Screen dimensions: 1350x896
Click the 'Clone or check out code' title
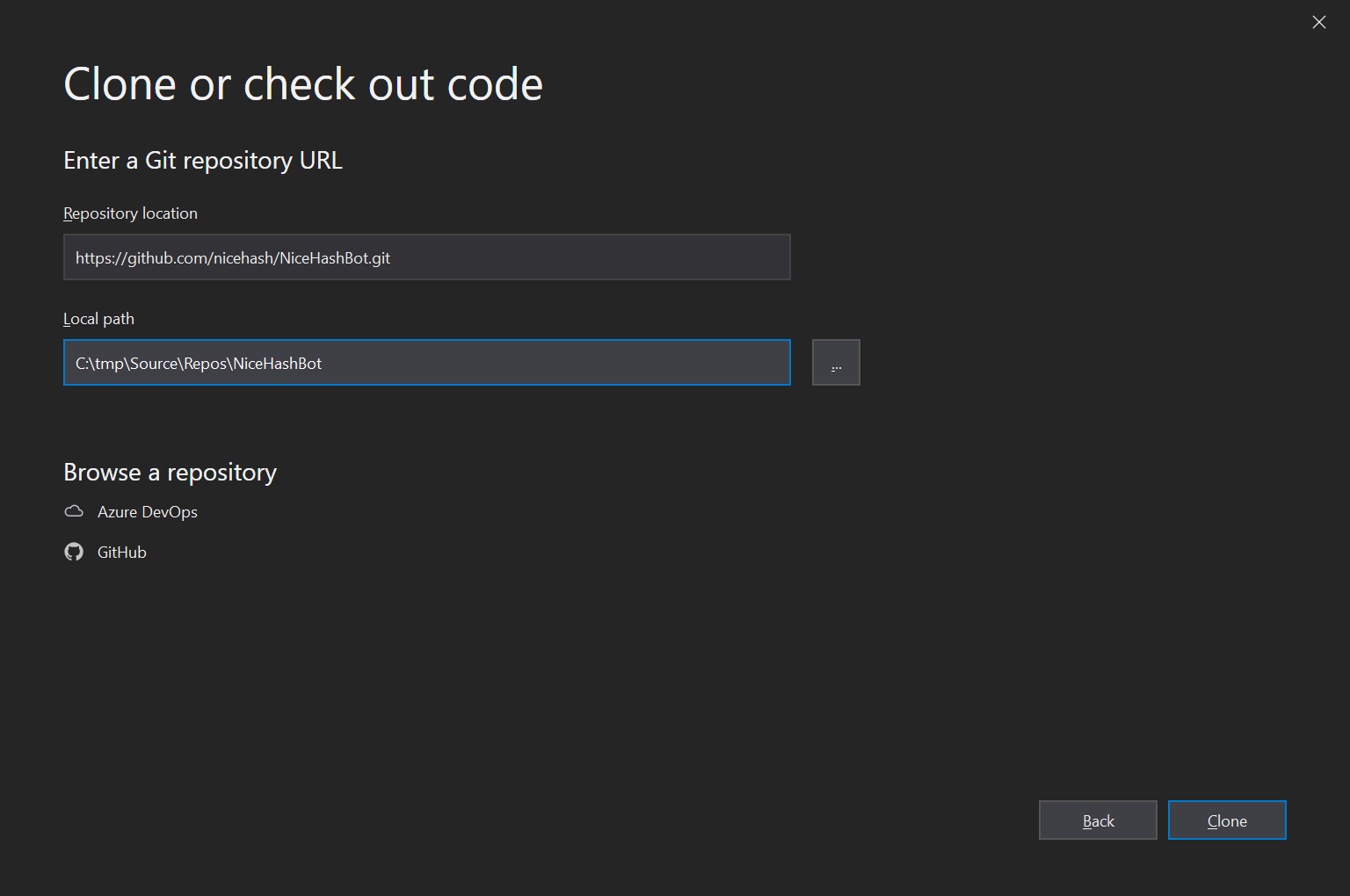(x=303, y=85)
